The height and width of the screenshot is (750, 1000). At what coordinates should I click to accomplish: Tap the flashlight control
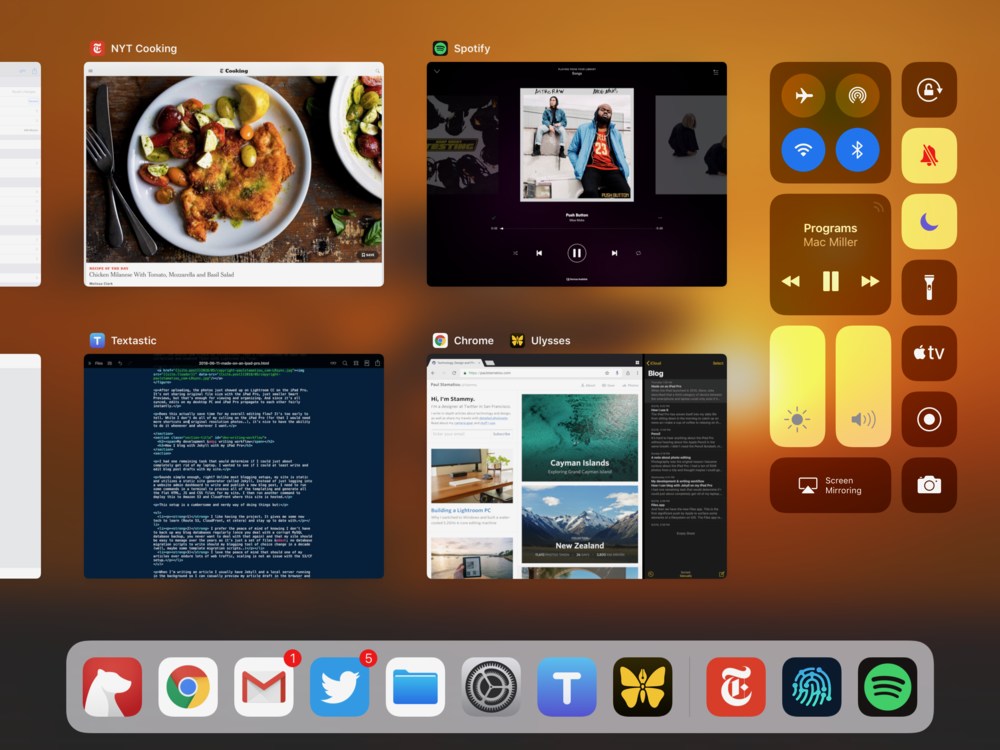(x=929, y=288)
